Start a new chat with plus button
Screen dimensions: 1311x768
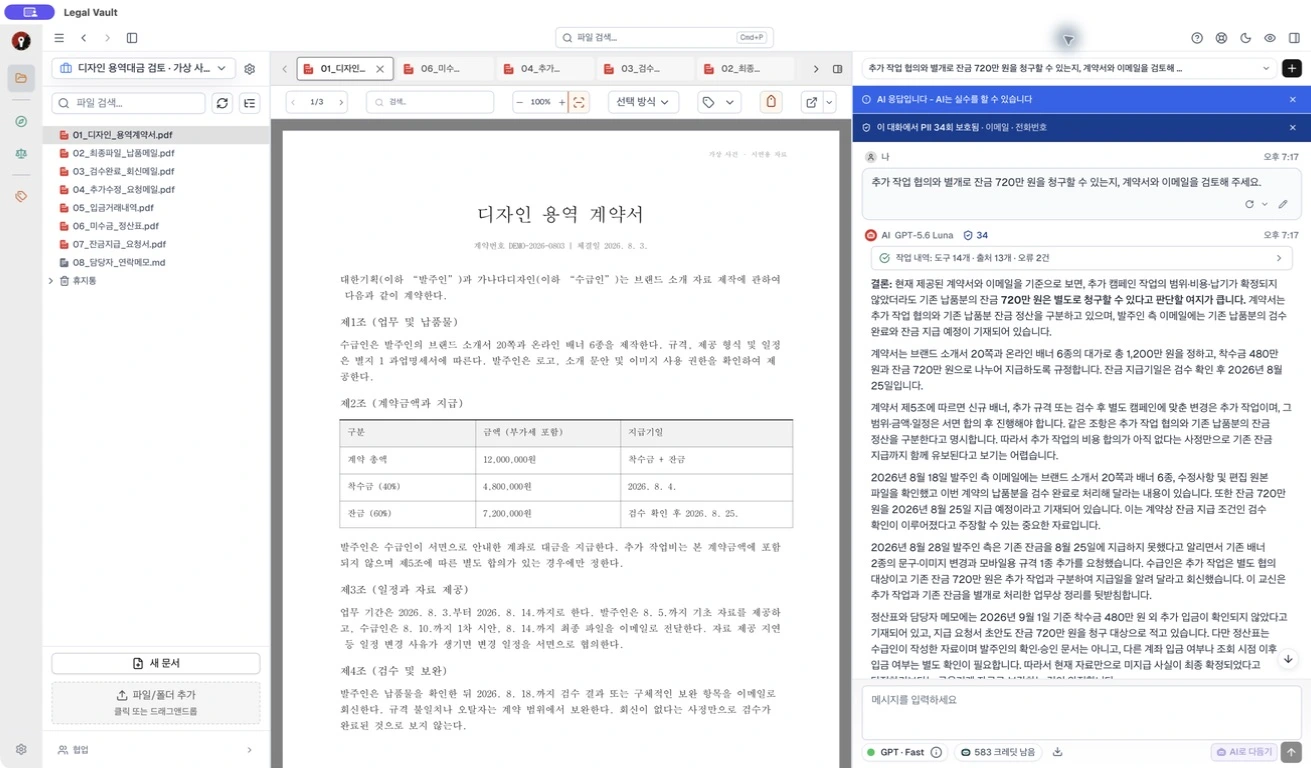1292,69
